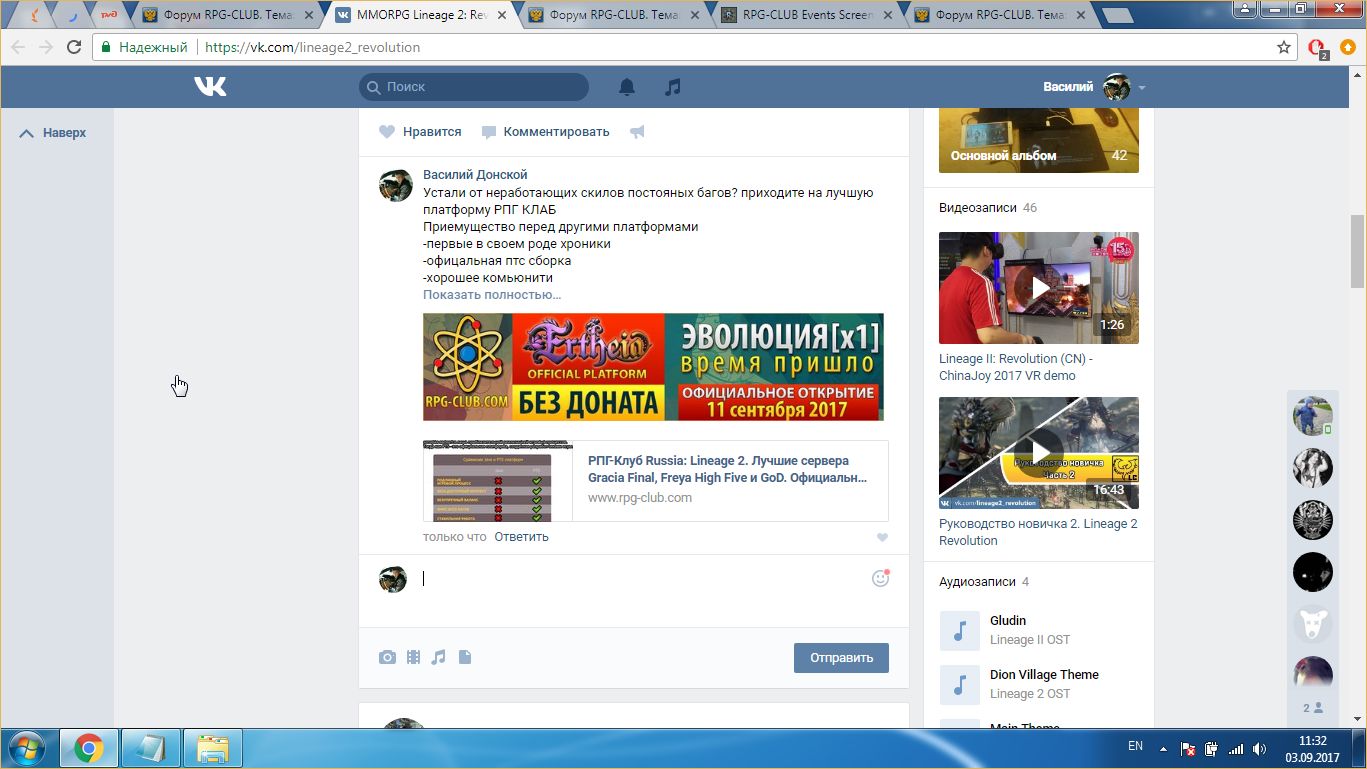Viewport: 1367px width, 769px height.
Task: Like the post with the Нравится heart
Action: tap(420, 131)
